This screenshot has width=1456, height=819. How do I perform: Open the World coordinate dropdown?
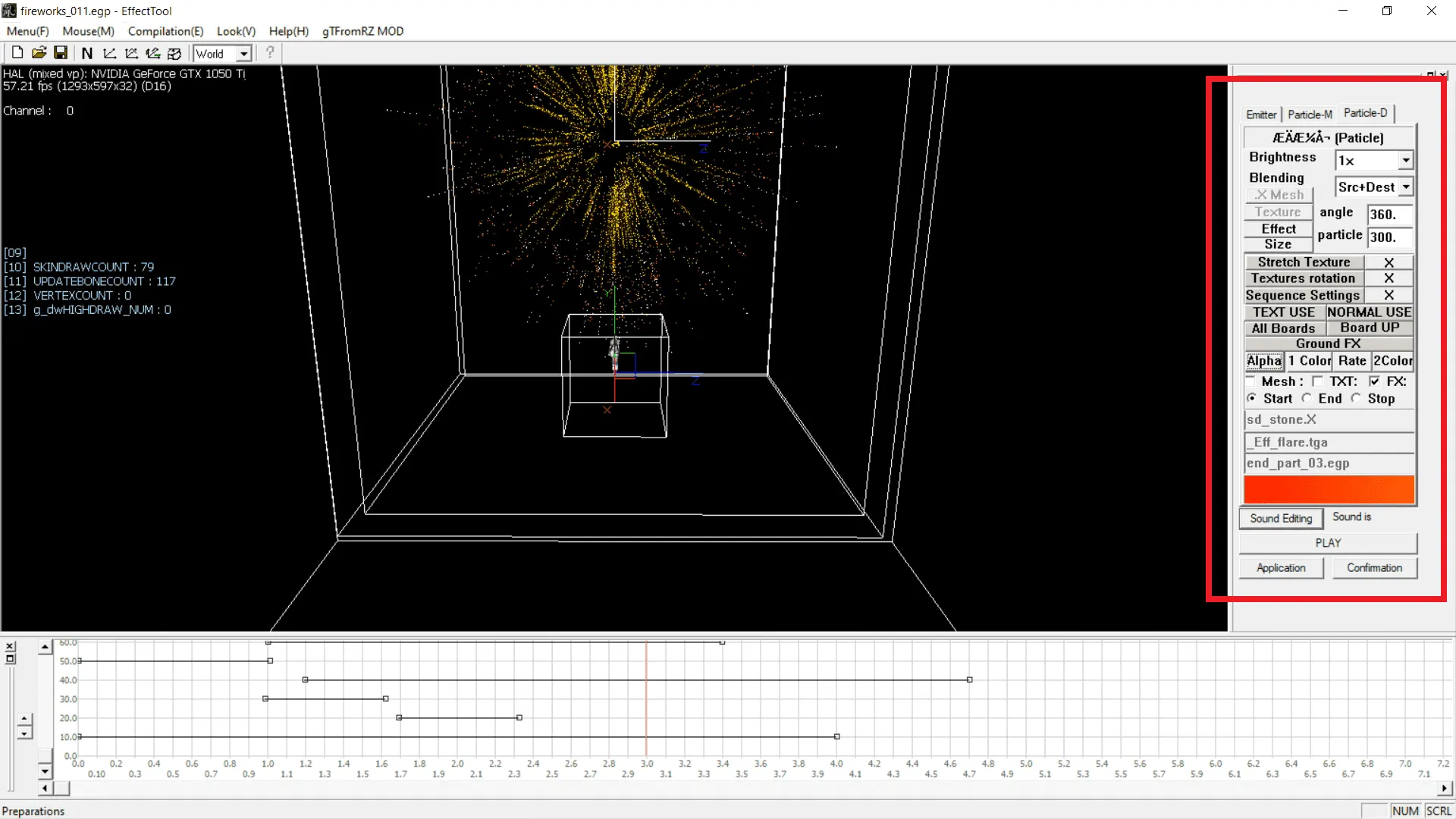pyautogui.click(x=243, y=54)
